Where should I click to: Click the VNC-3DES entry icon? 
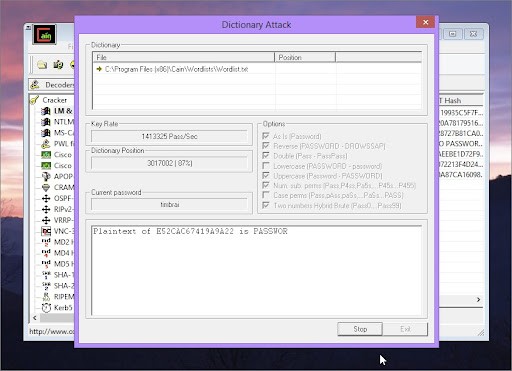[x=46, y=231]
